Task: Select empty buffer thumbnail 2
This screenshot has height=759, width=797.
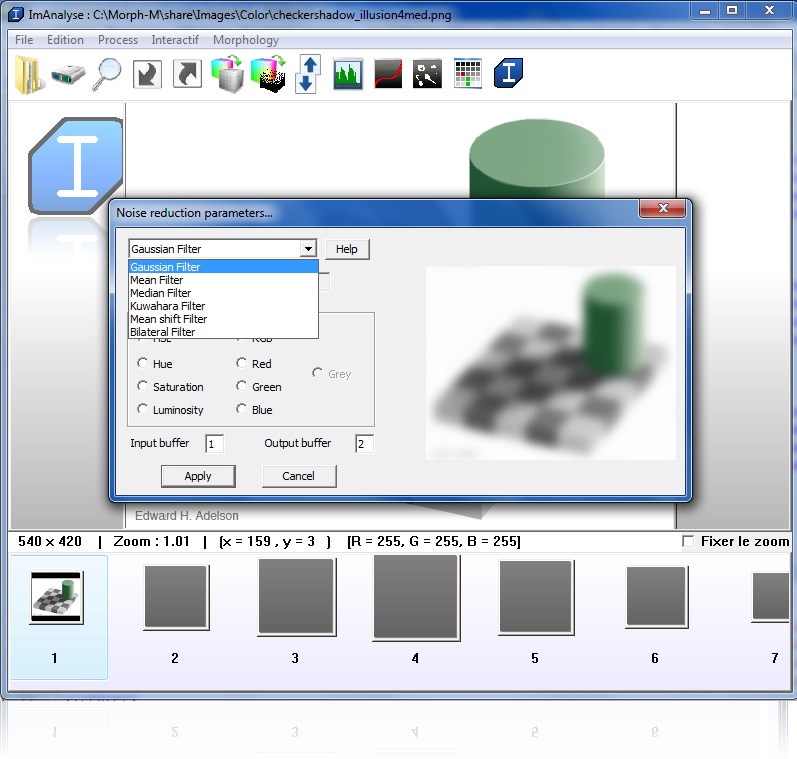Action: click(176, 597)
